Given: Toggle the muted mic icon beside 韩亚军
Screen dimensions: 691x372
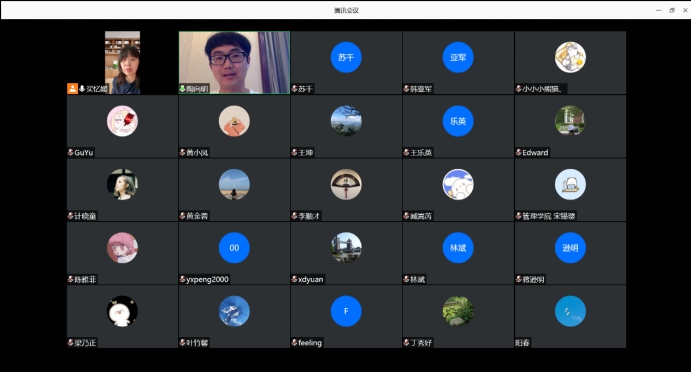Looking at the screenshot, I should tap(406, 89).
